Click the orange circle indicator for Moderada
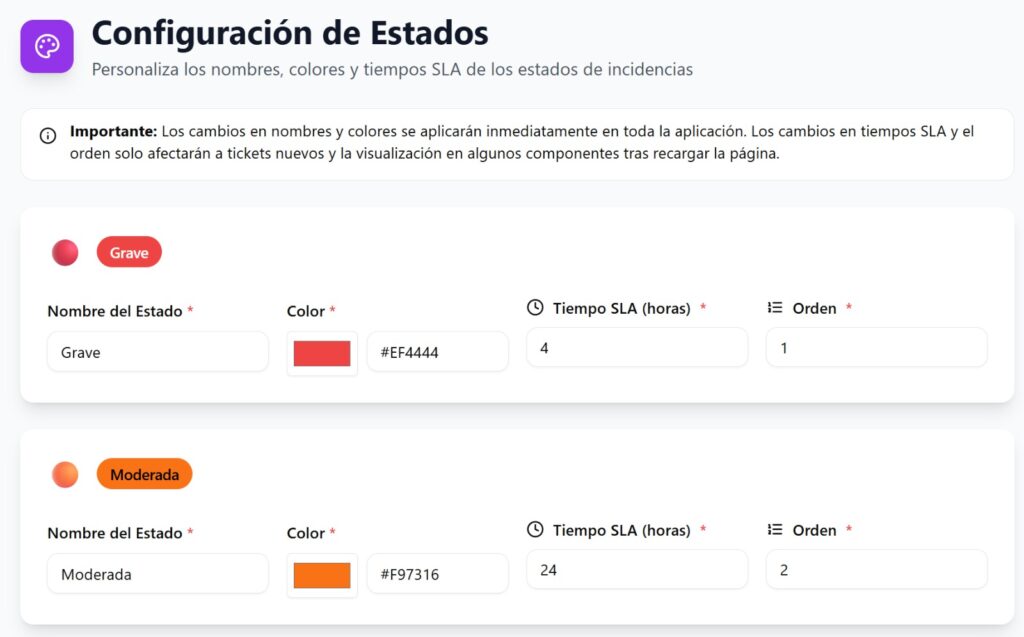The width and height of the screenshot is (1024, 637). 65,475
